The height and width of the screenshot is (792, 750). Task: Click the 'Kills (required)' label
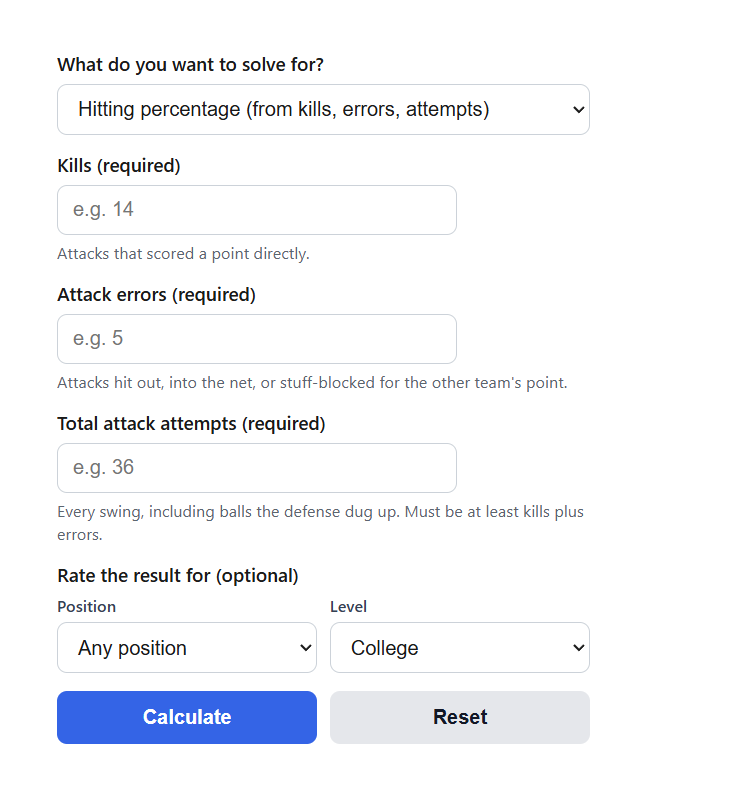click(x=119, y=166)
